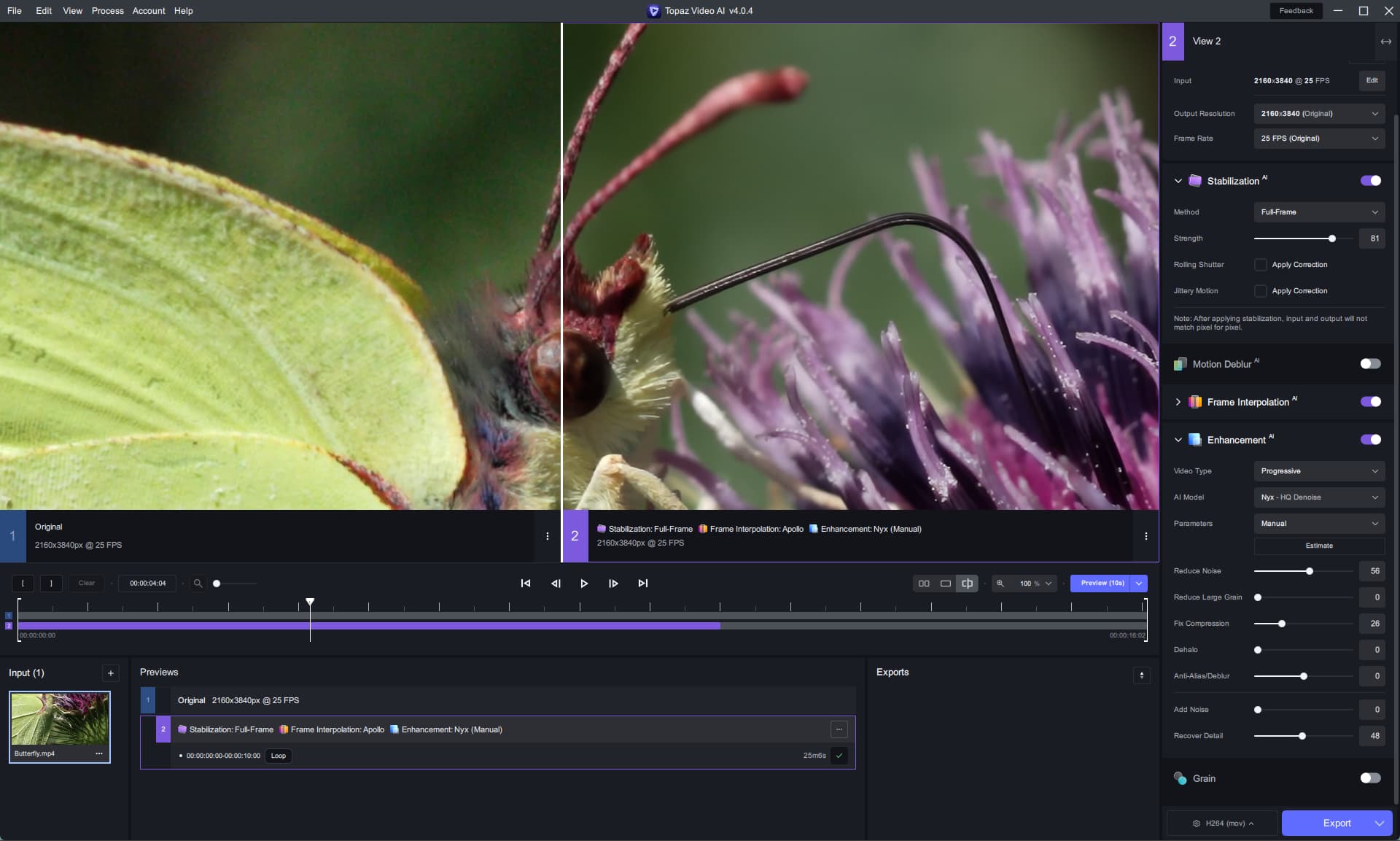Check Rolling Shutter Apply Correction

(1260, 265)
